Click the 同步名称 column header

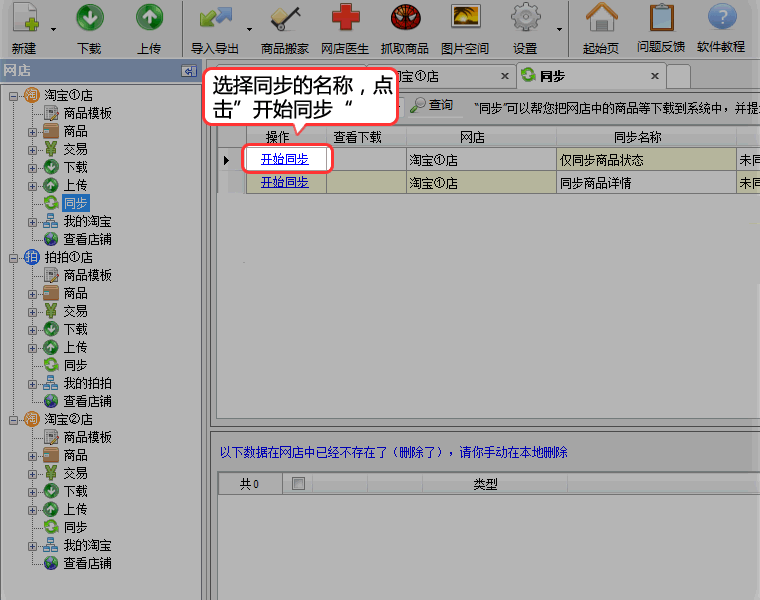[x=646, y=137]
